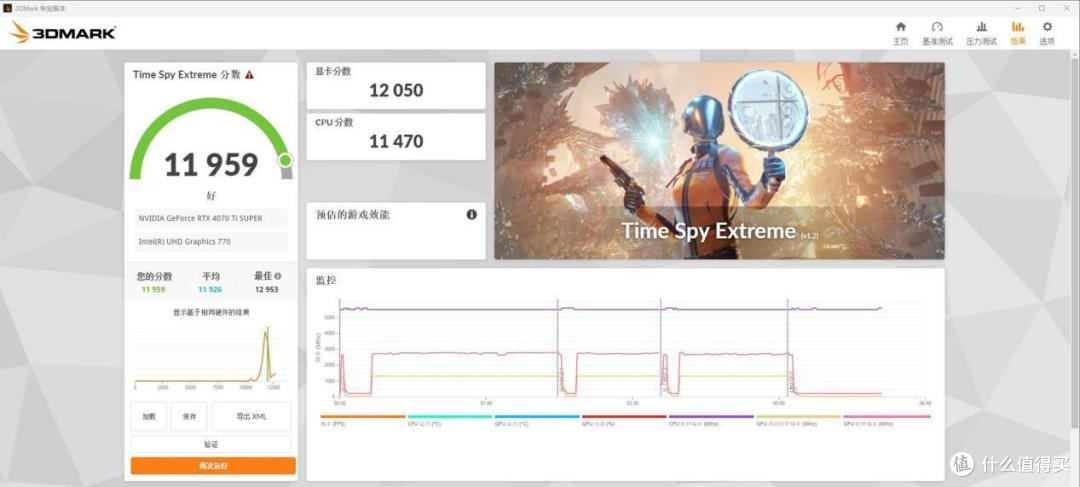Save the result with 保存 button
1080x487 pixels.
(189, 417)
